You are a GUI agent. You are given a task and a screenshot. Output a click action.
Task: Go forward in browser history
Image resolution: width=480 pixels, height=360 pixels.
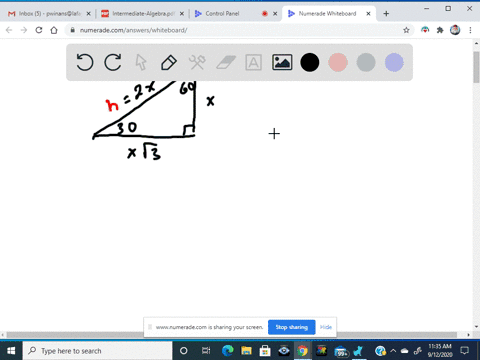[24, 30]
